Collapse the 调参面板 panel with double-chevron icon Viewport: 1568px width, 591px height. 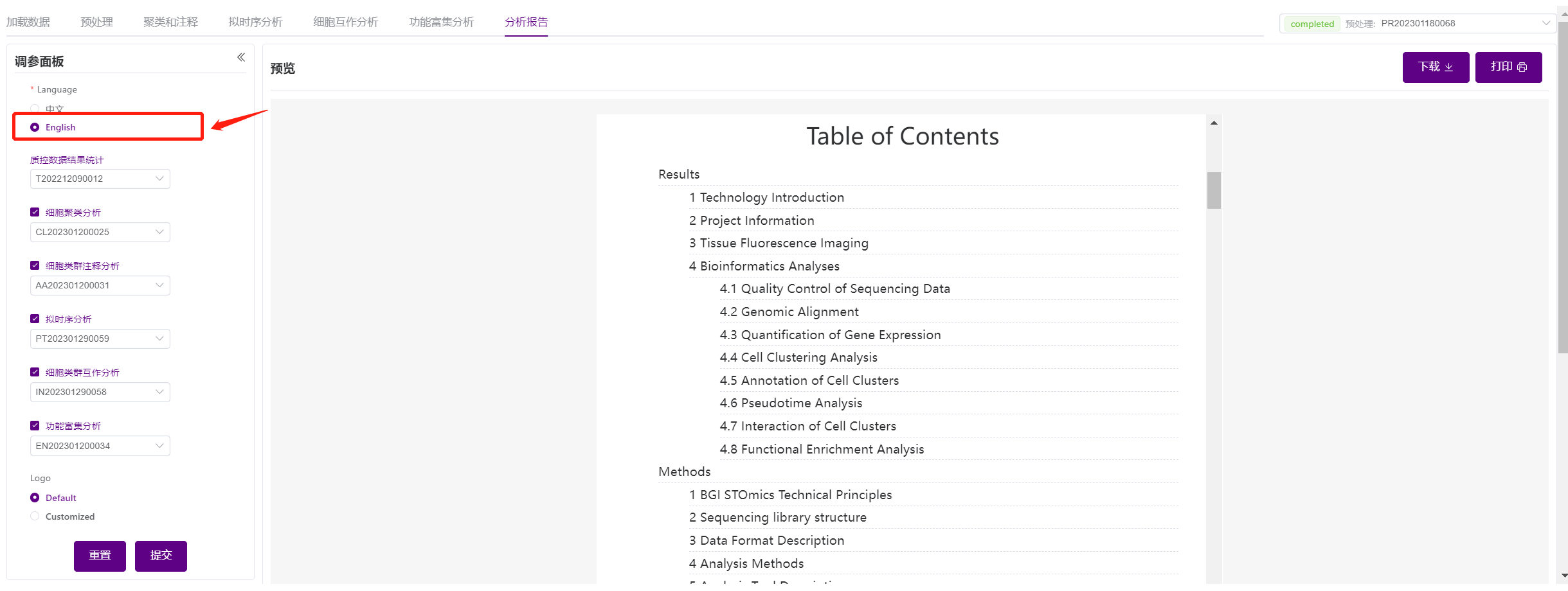pos(241,58)
